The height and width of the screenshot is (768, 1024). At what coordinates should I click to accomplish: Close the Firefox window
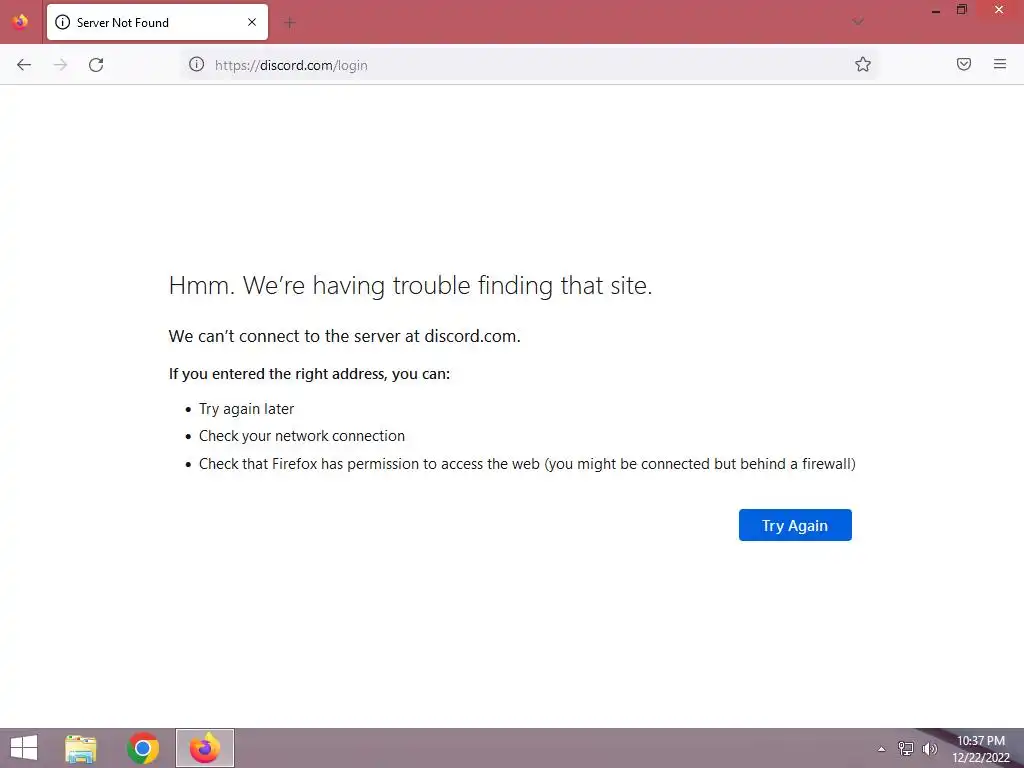click(999, 10)
